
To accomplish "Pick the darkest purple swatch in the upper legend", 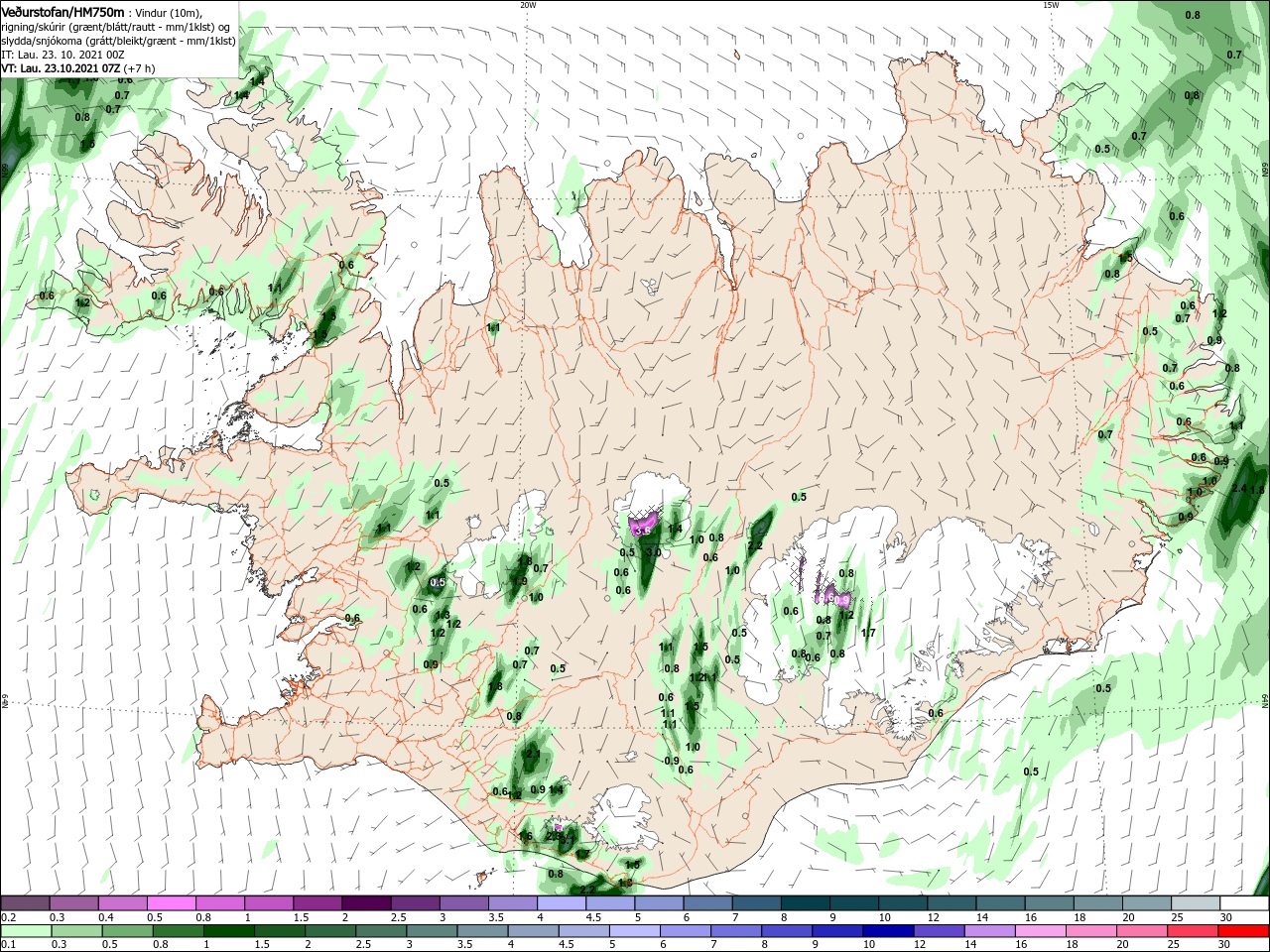I will [365, 903].
